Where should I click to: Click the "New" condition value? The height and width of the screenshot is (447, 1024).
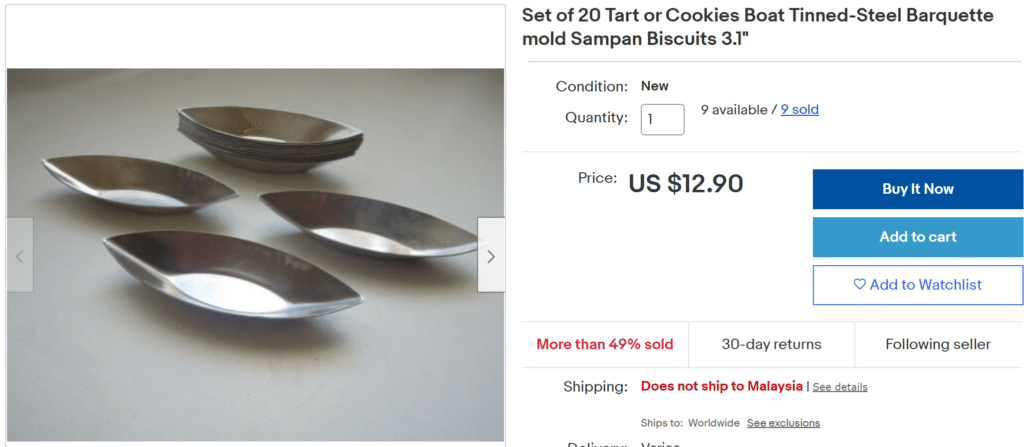click(x=655, y=86)
